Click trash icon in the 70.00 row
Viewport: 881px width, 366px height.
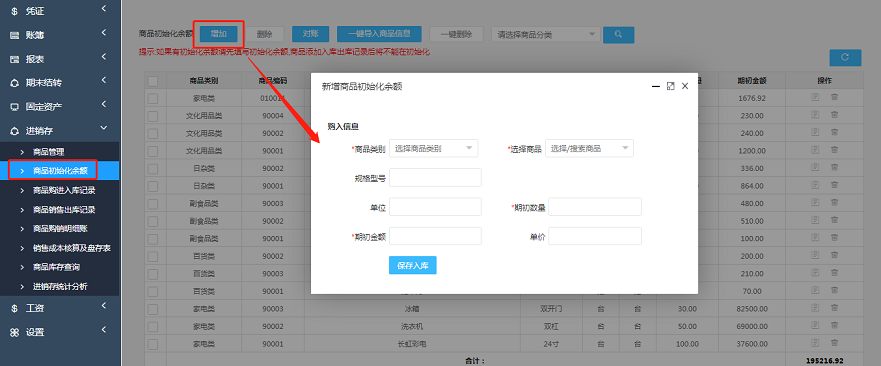coord(834,290)
